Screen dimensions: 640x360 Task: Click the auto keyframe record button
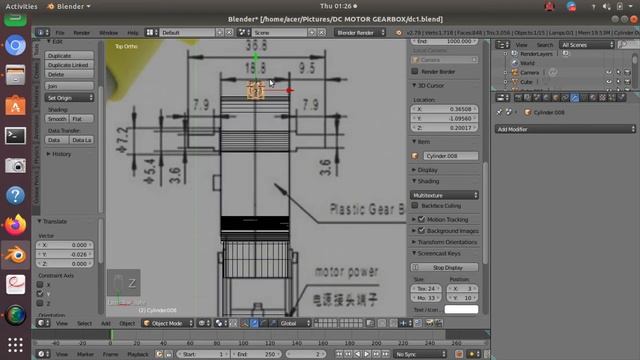pos(459,354)
